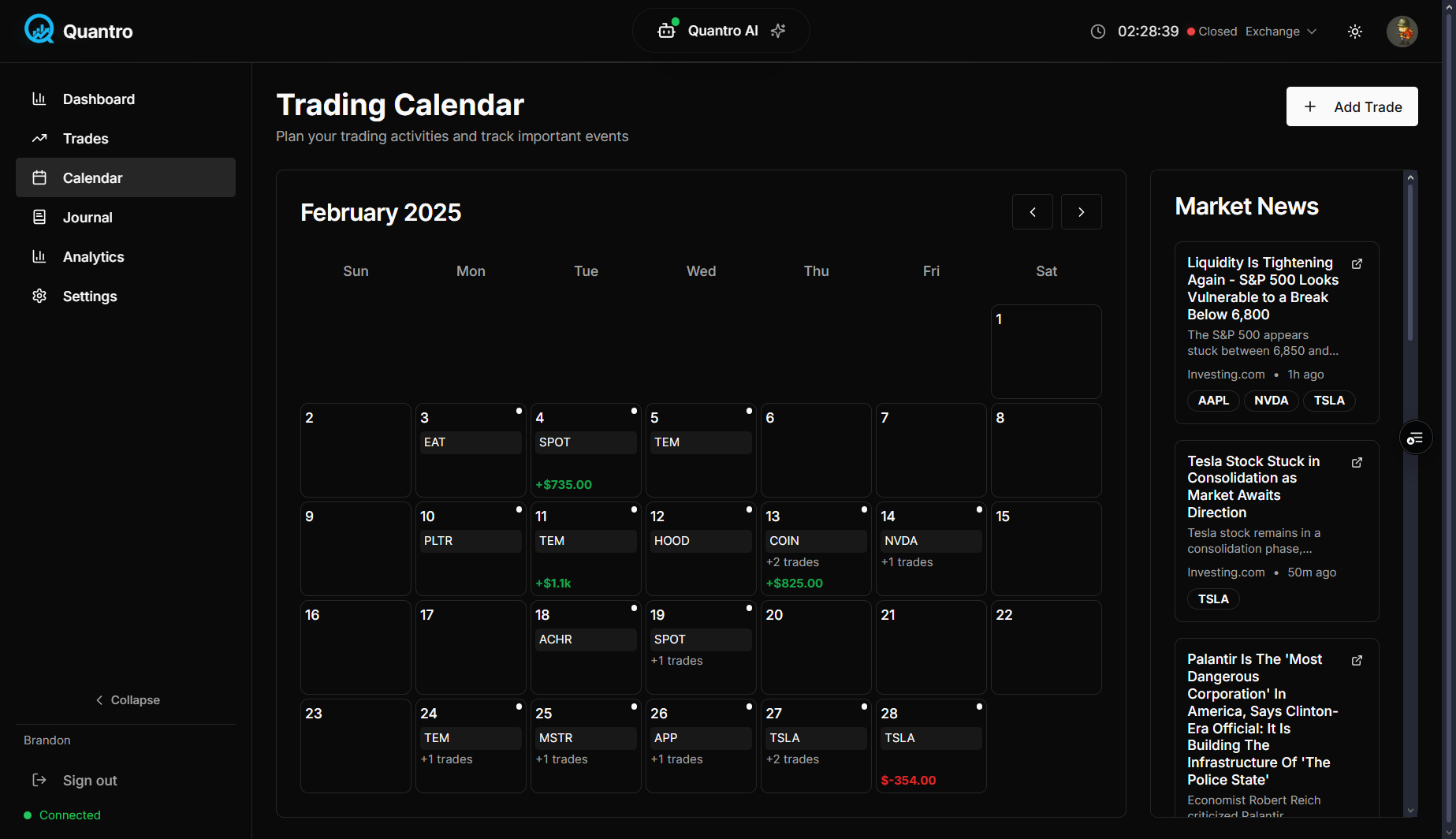The height and width of the screenshot is (839, 1456).
Task: Select HOOD trade on February 12
Action: [701, 541]
